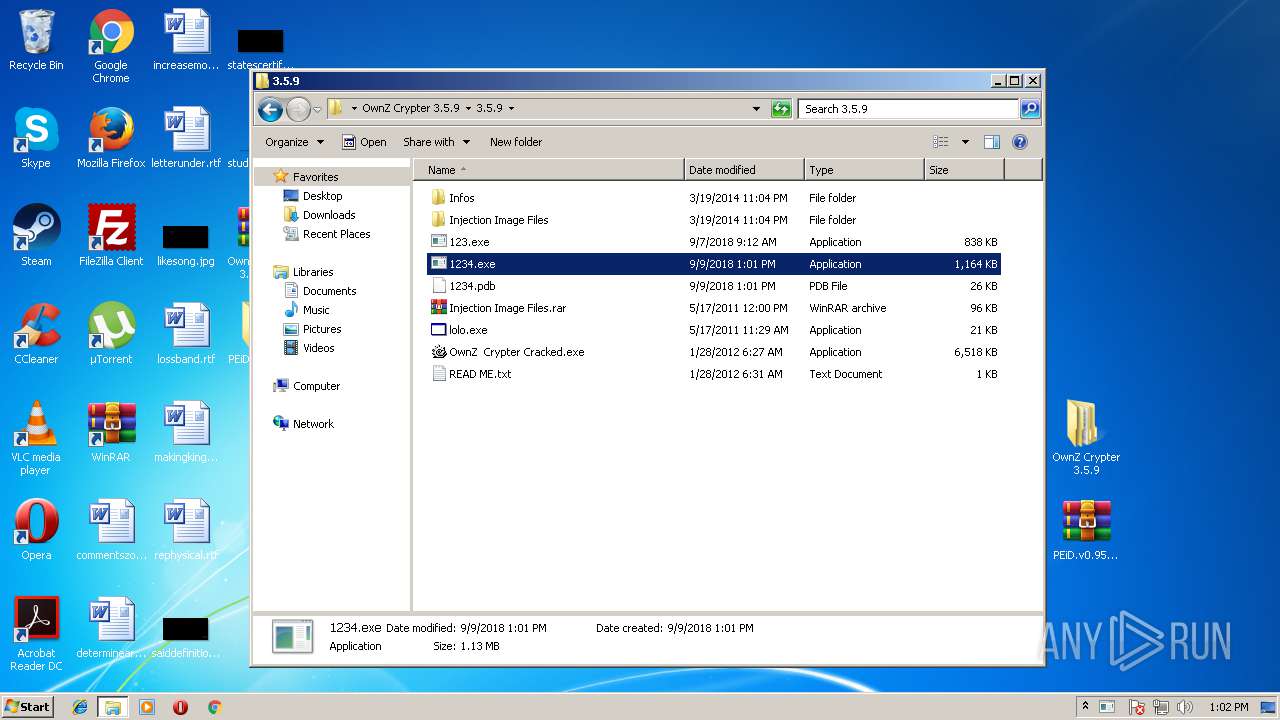Sort by Date modified column
Screen dimensions: 1280x720
744,170
